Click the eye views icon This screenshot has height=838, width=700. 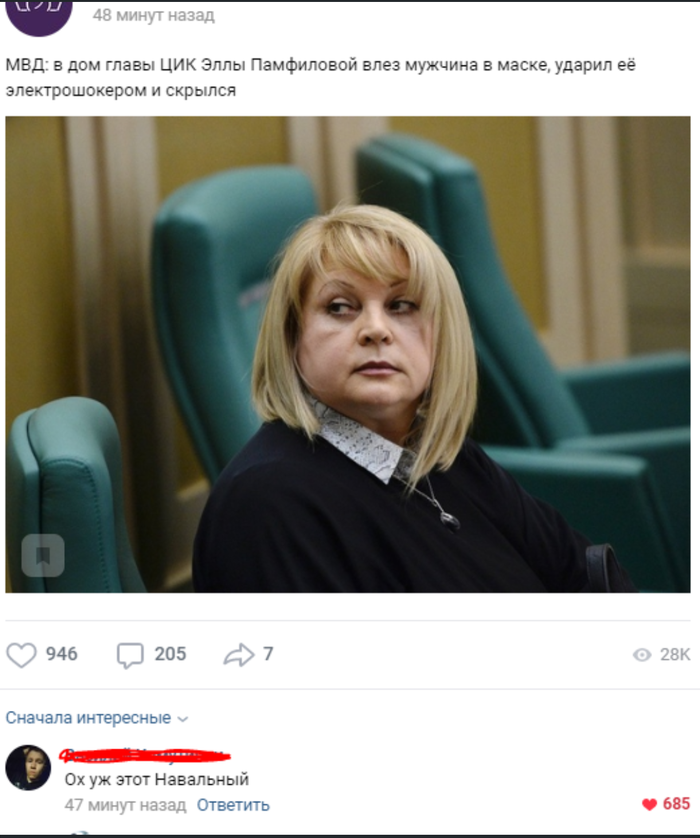click(642, 655)
